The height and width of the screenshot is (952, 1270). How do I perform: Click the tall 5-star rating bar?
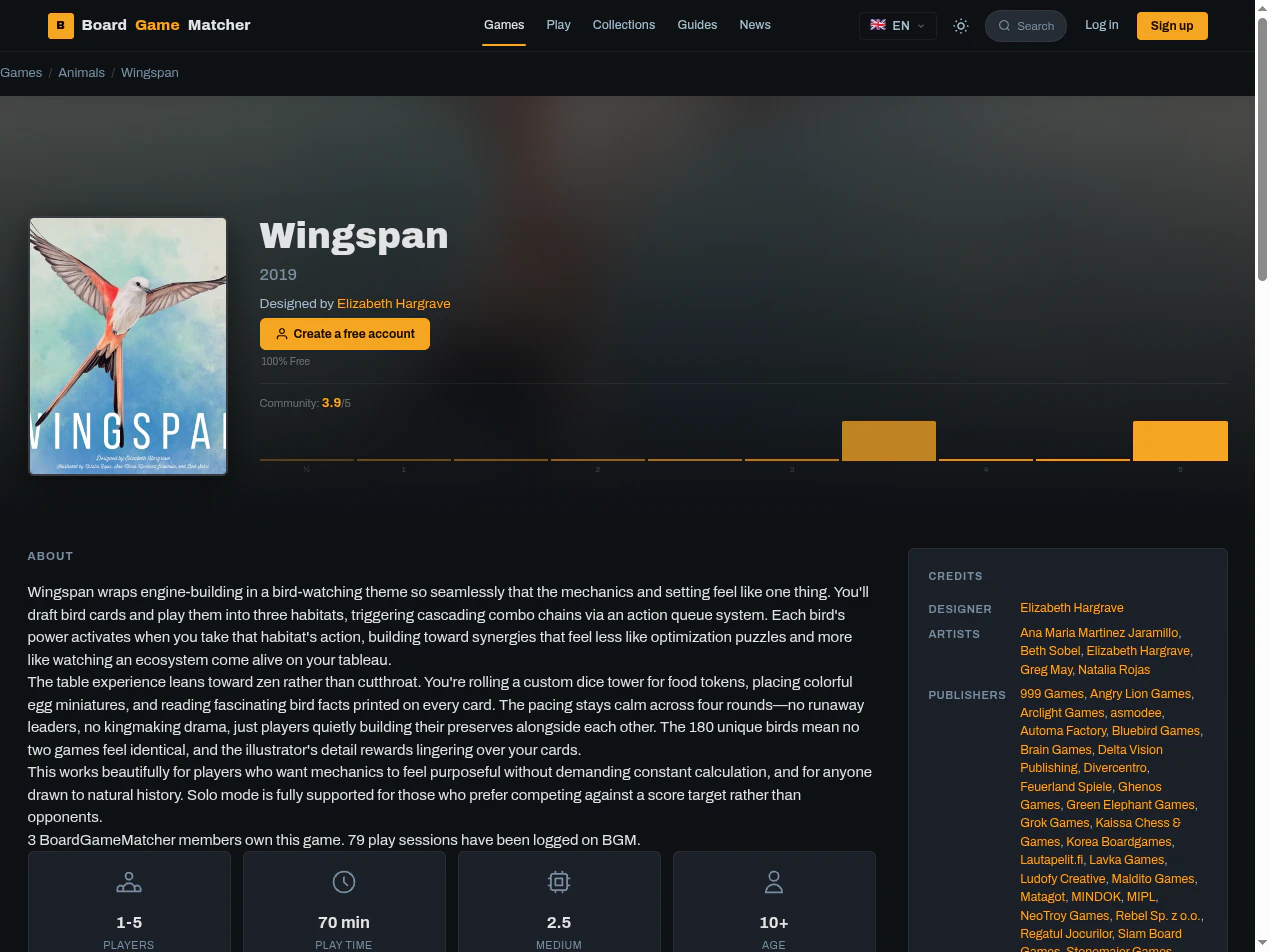pos(1180,441)
